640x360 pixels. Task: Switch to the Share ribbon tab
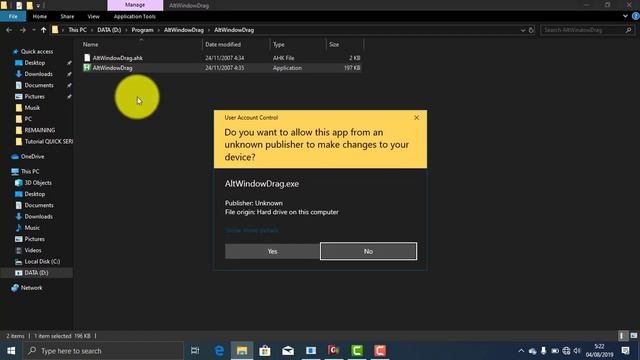[x=67, y=16]
